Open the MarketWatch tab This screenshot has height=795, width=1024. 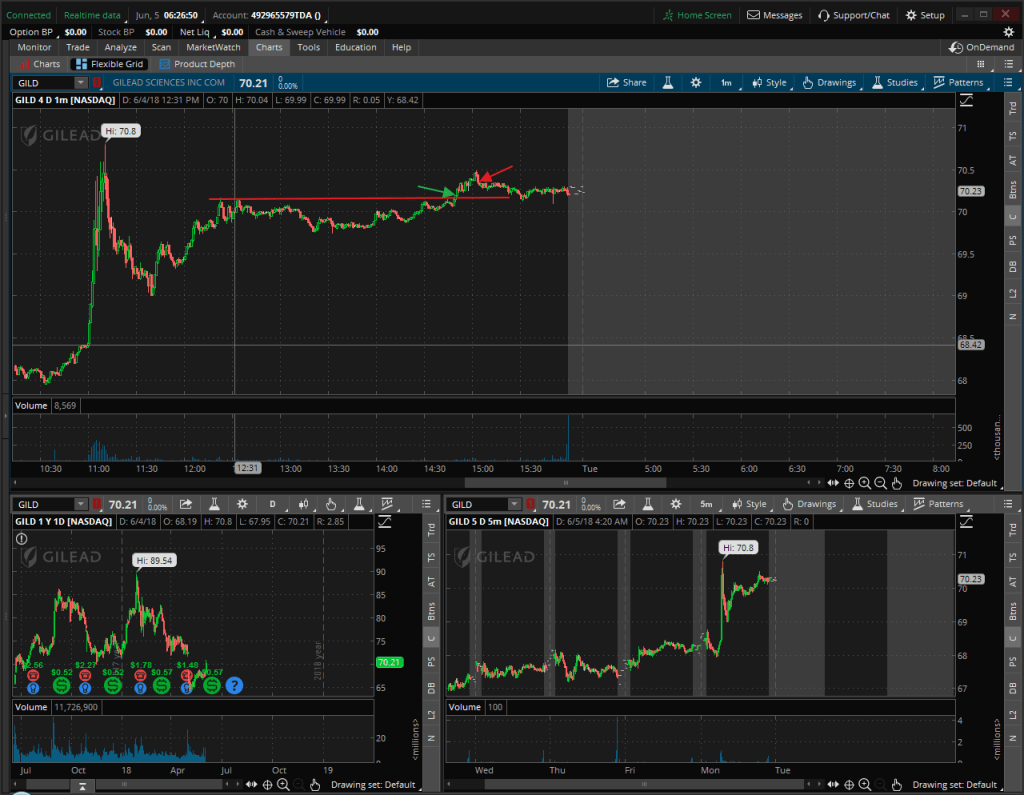213,47
